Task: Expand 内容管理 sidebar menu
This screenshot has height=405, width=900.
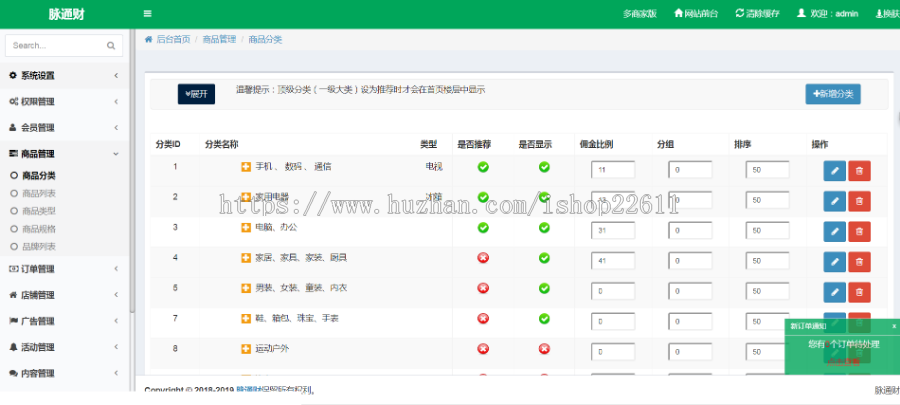Action: (65, 373)
